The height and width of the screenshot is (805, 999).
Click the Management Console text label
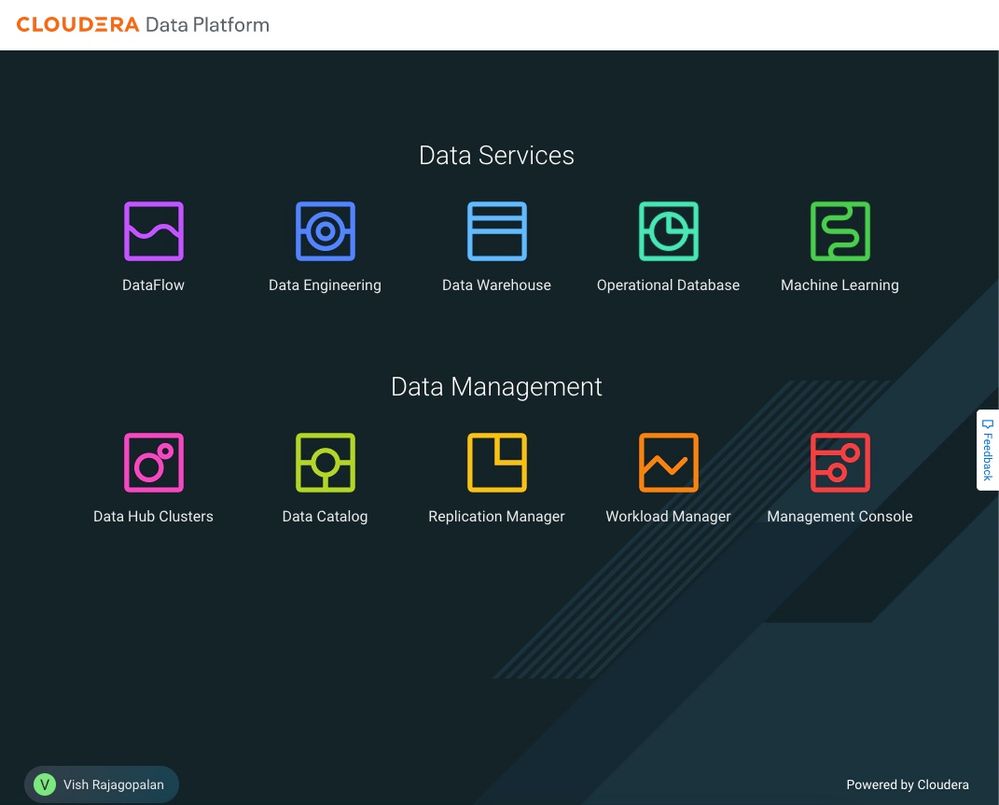[x=840, y=516]
